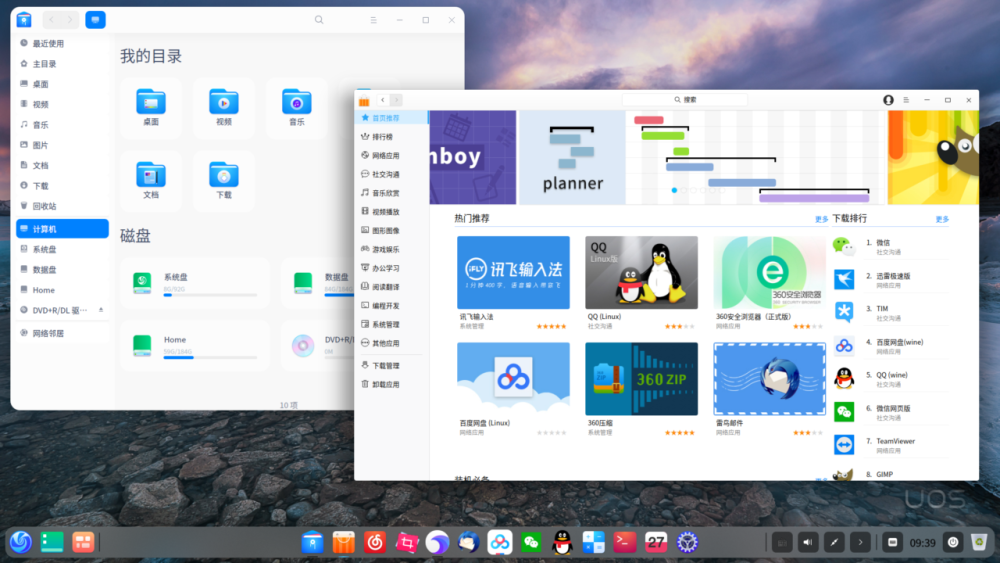
Task: Open 网络应用 category in app store
Action: tap(385, 156)
